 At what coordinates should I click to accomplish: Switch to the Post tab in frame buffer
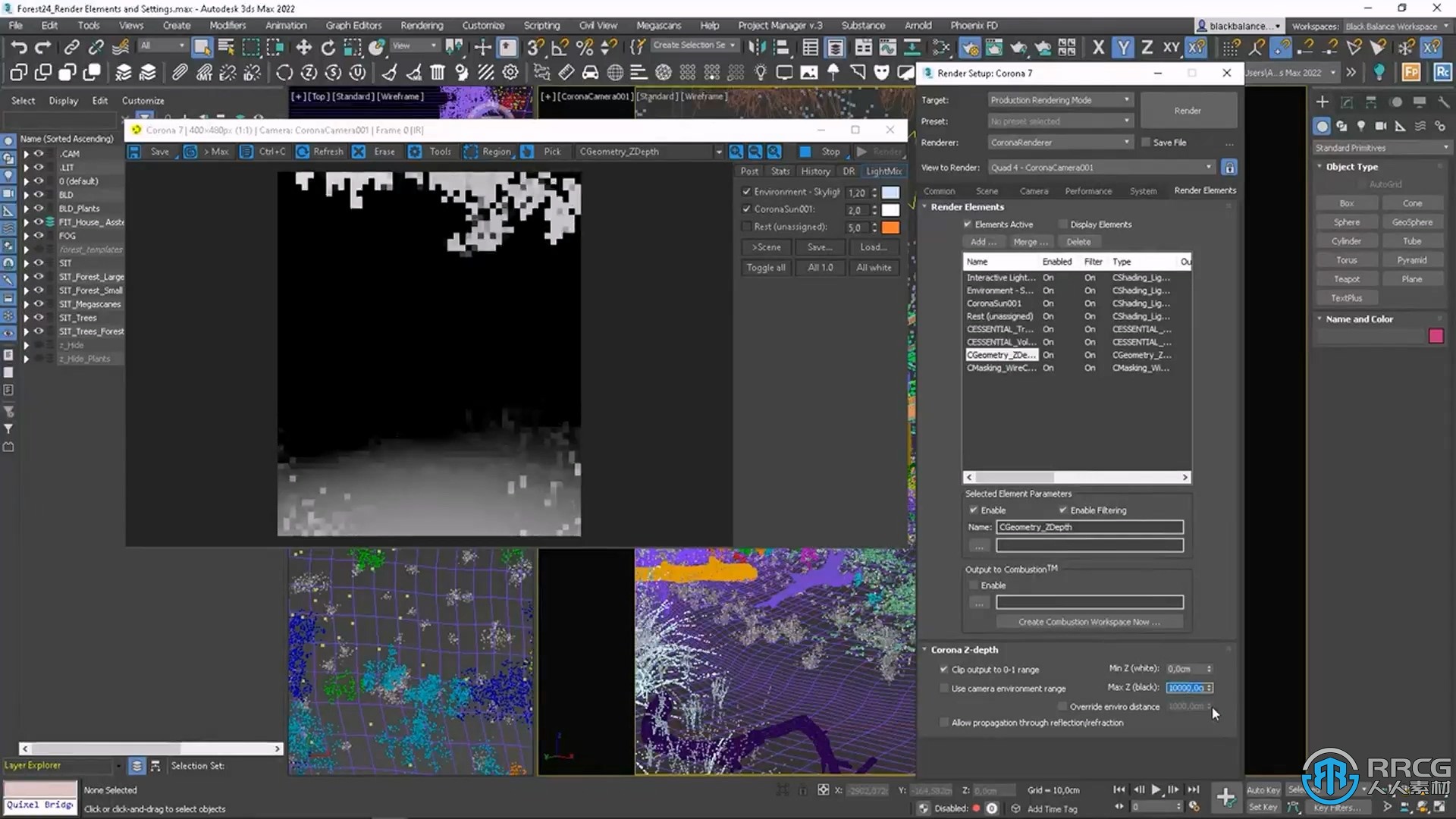749,171
